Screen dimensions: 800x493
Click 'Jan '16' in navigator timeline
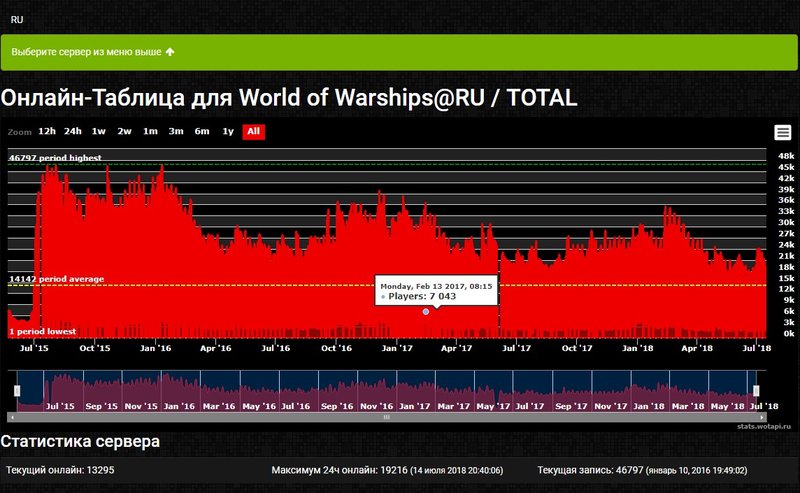point(179,406)
